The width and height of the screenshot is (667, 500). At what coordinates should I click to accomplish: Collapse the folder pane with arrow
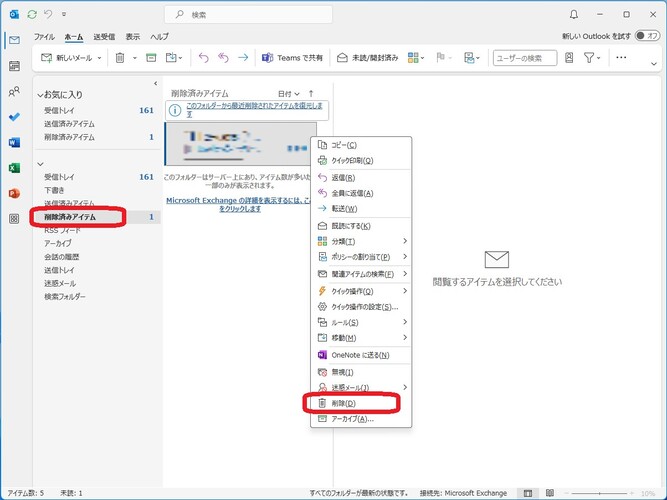(155, 83)
